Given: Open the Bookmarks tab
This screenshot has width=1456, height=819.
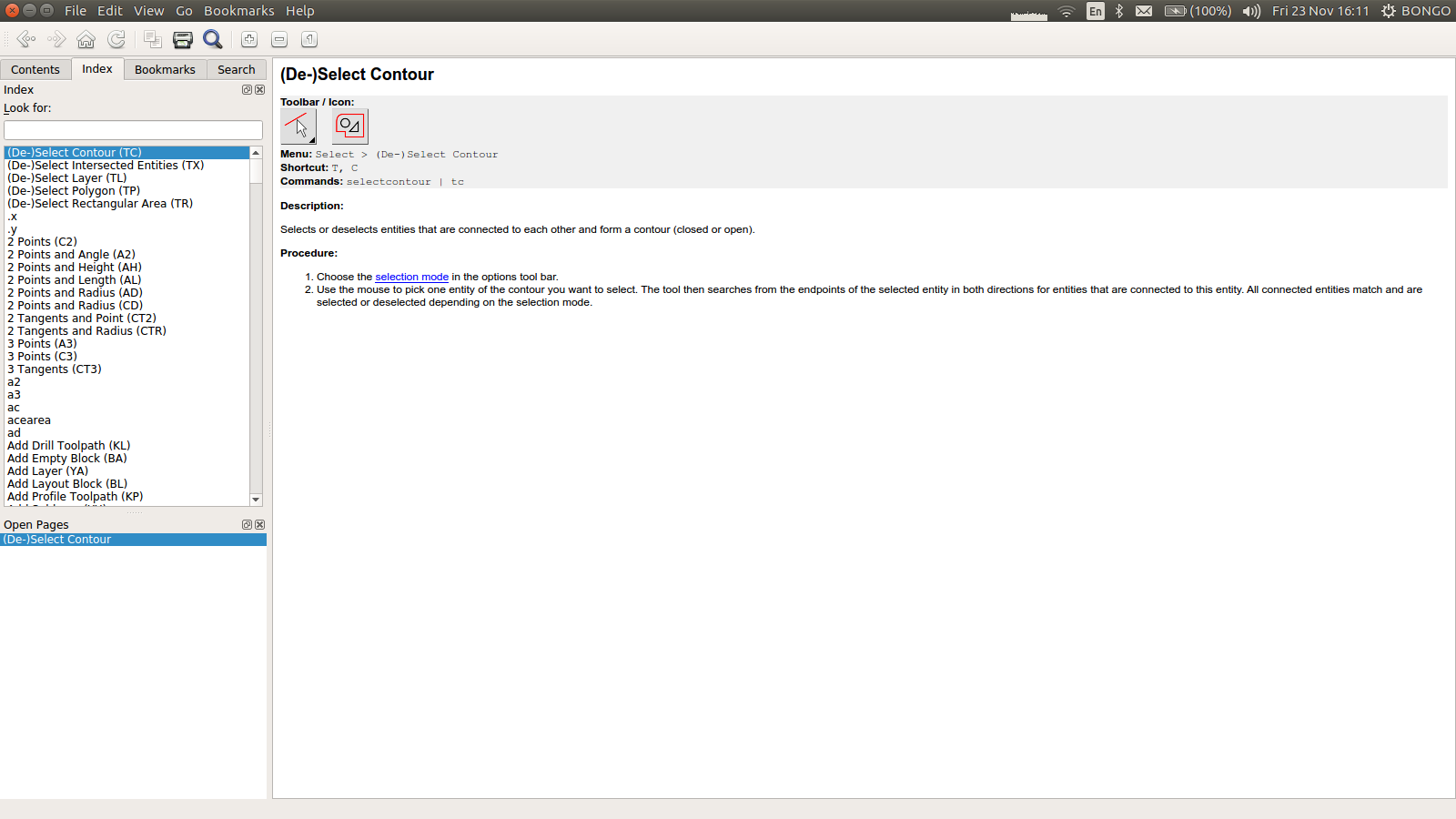Looking at the screenshot, I should coord(165,70).
